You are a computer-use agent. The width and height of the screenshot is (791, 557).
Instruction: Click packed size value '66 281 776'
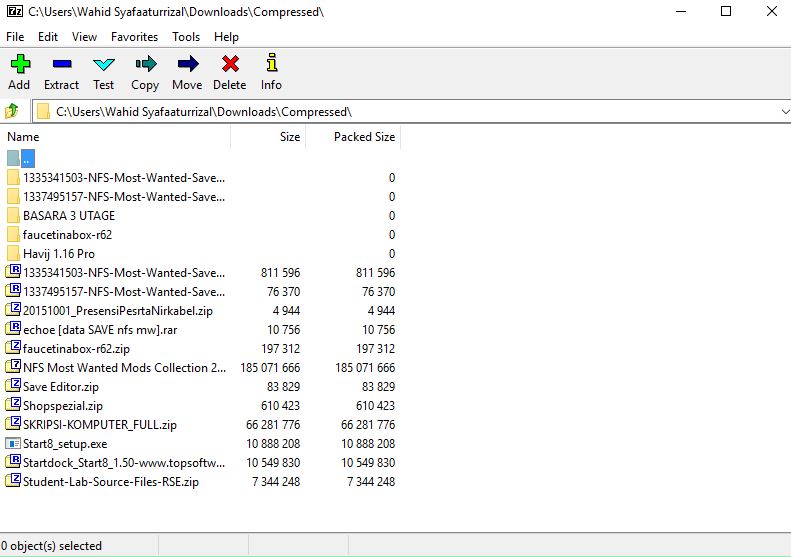pyautogui.click(x=368, y=425)
